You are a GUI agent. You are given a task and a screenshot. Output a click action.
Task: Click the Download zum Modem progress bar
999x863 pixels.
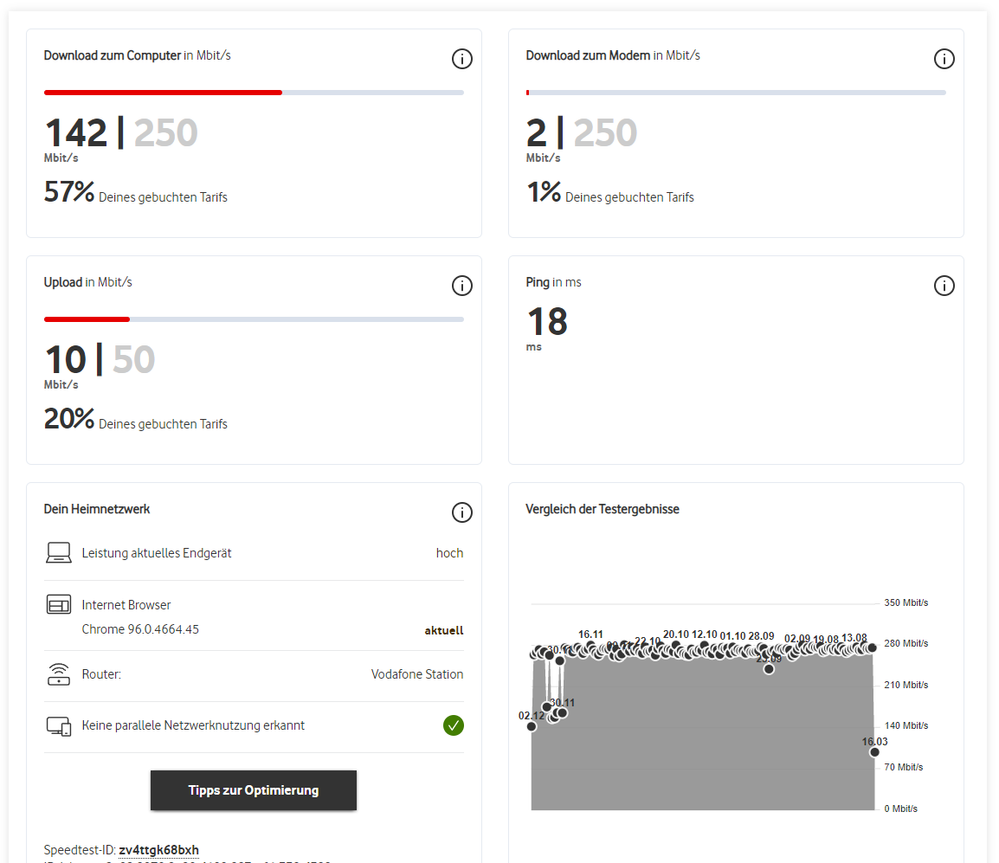736,92
